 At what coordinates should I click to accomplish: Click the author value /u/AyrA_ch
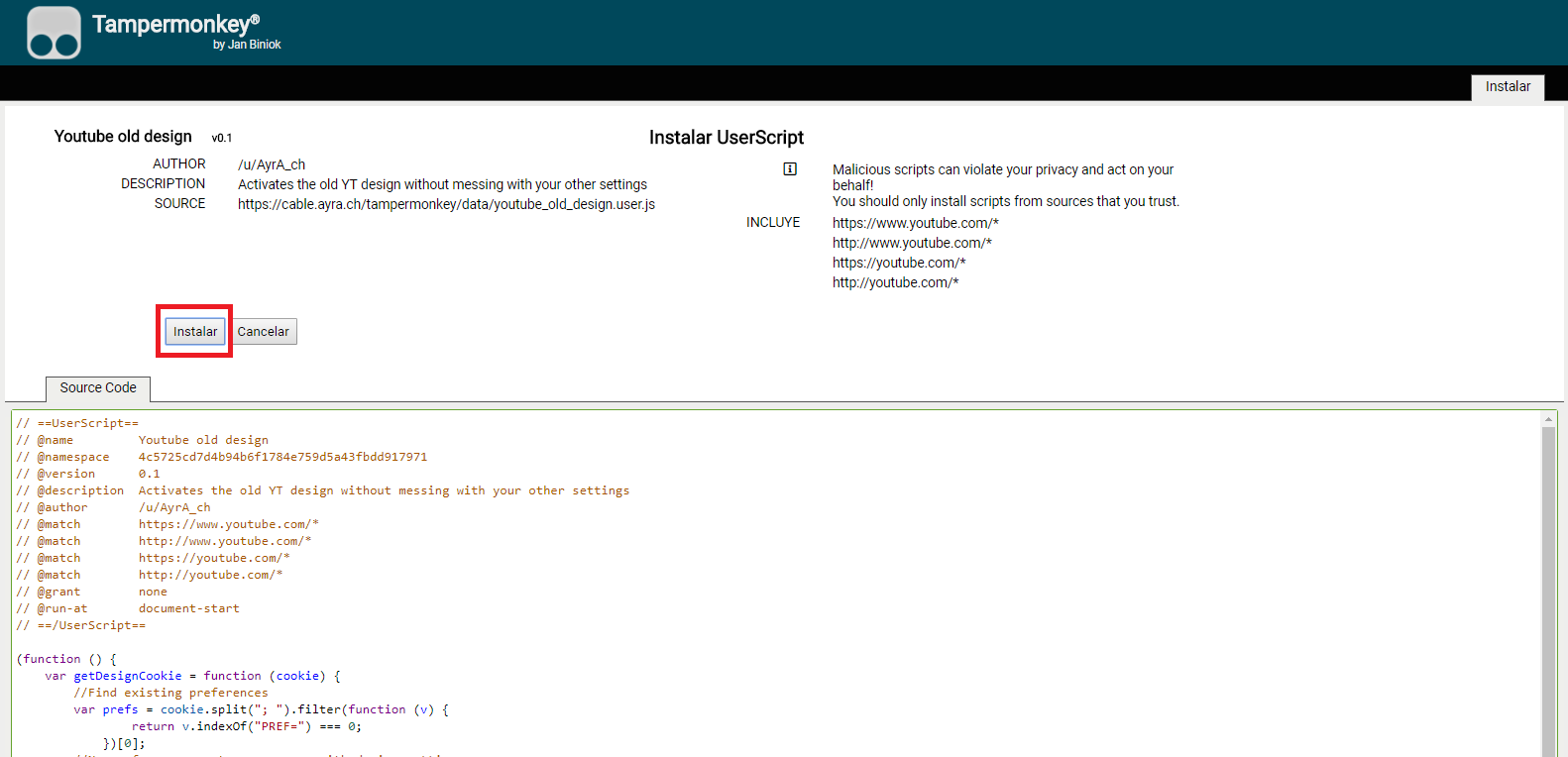[x=272, y=164]
